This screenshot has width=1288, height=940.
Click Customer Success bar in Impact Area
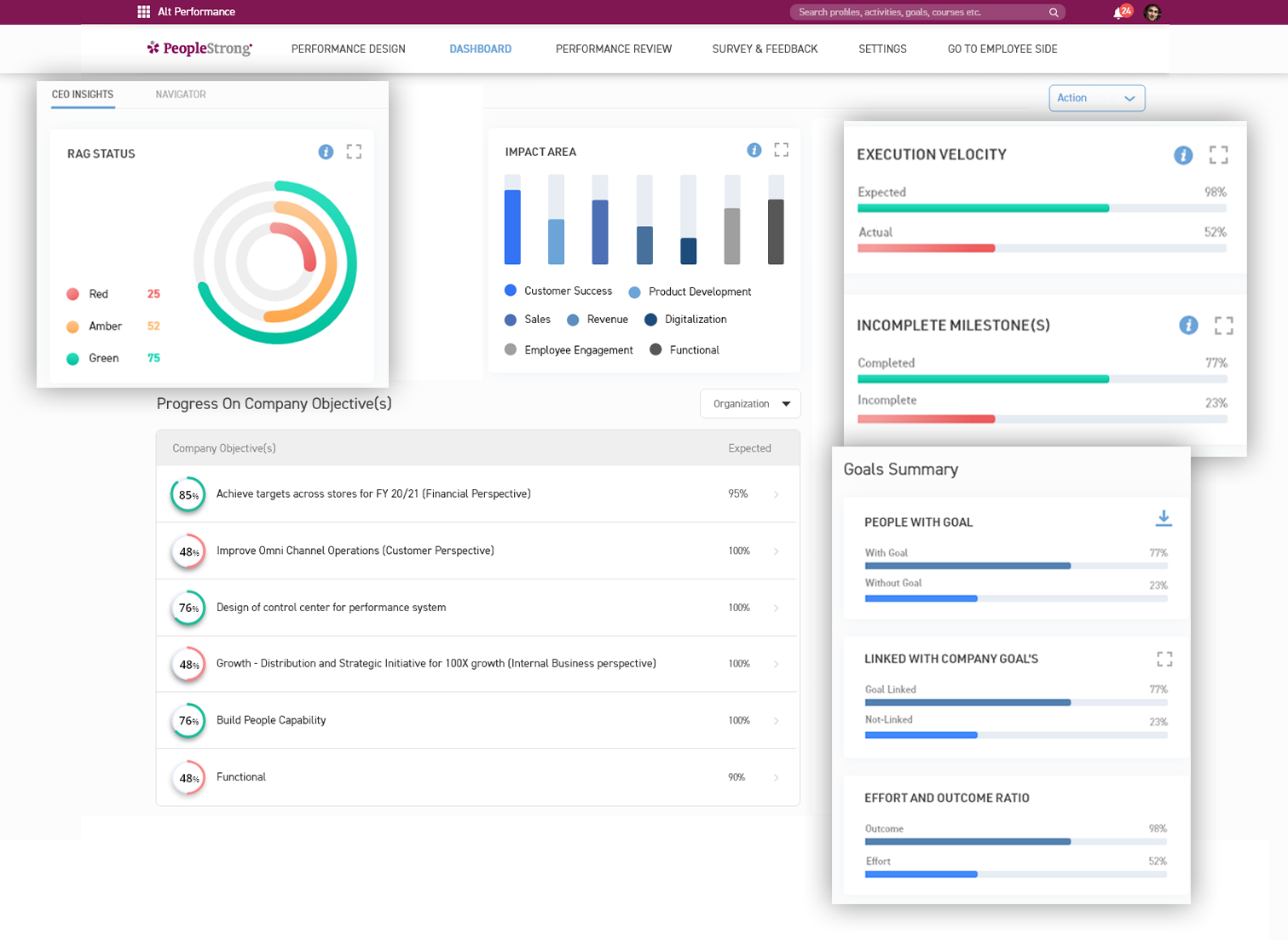click(x=512, y=220)
